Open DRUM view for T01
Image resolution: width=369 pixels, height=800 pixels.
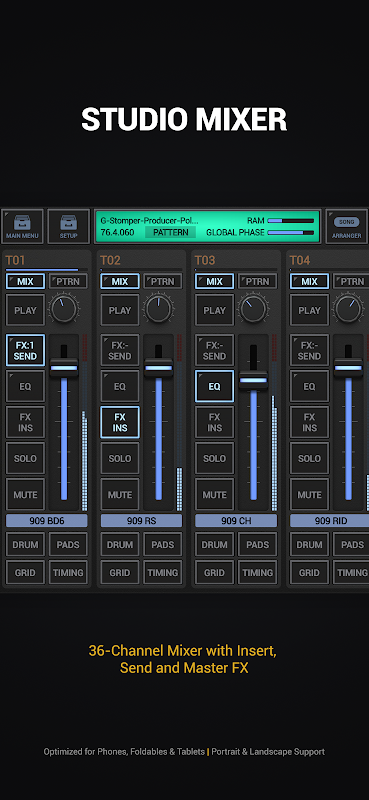tap(26, 544)
